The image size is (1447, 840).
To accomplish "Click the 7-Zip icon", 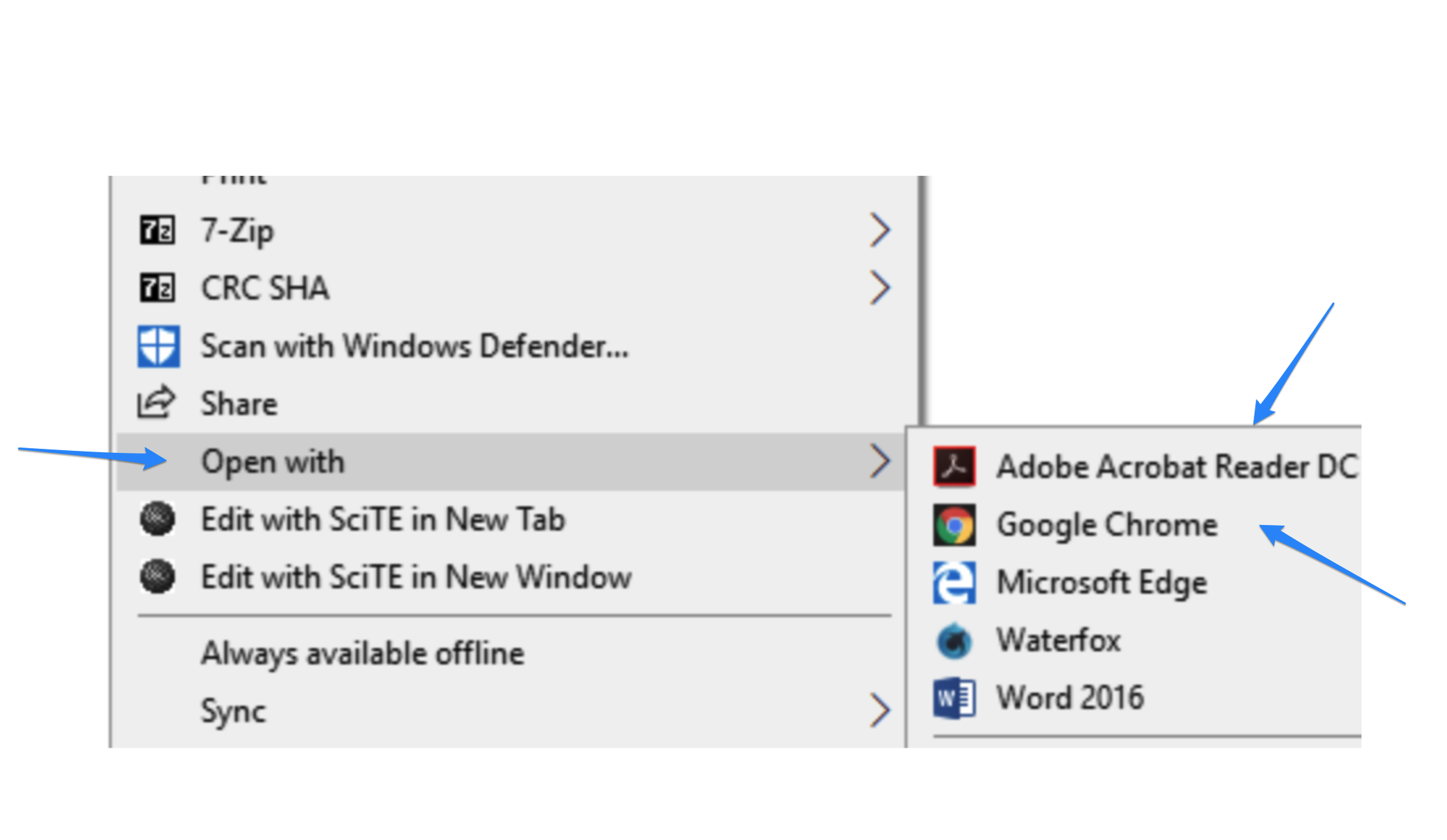I will point(157,230).
